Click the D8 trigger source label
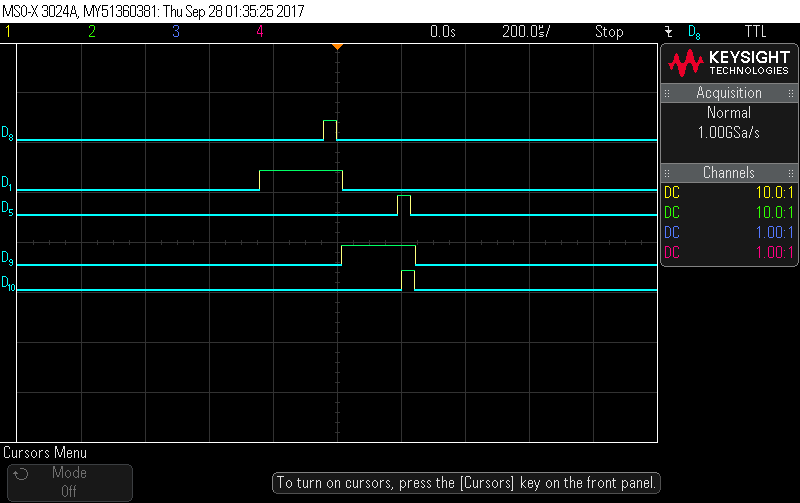This screenshot has height=503, width=800. pos(694,32)
